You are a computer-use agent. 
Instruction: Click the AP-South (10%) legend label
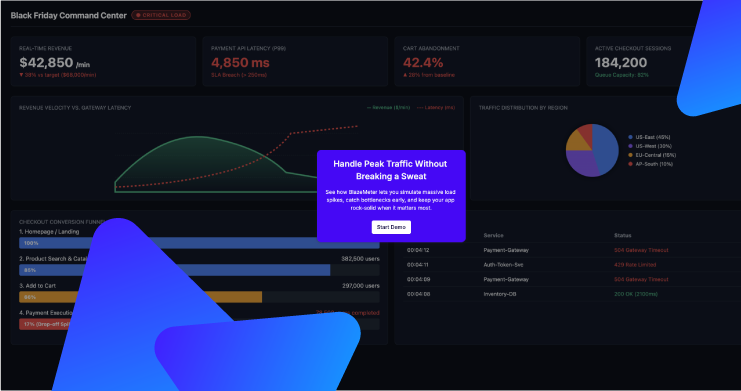654,164
